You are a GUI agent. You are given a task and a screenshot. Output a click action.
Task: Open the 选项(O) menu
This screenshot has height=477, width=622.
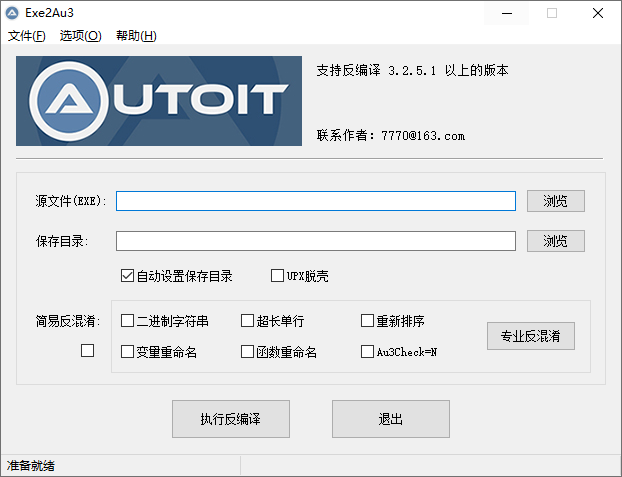[x=81, y=36]
